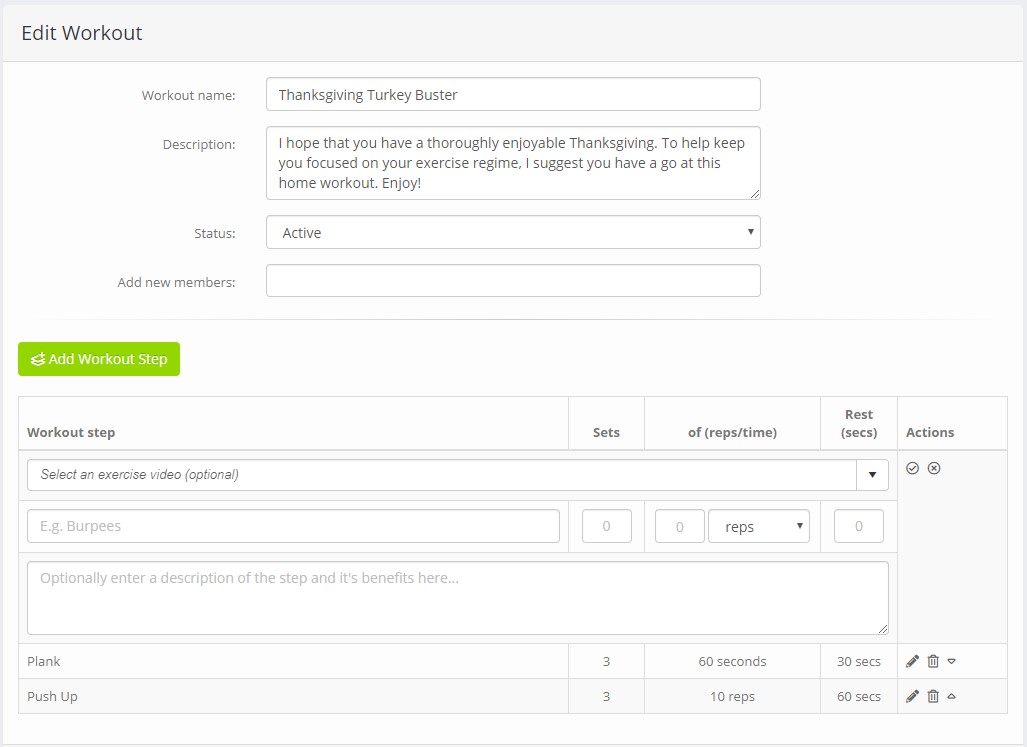Viewport: 1027px width, 747px height.
Task: Click the Actions column header
Action: (x=930, y=432)
